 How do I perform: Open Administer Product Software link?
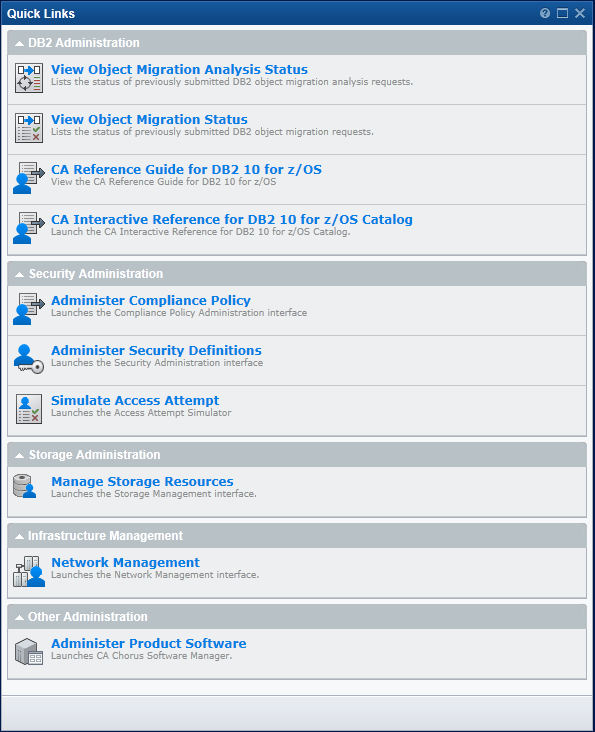[148, 643]
